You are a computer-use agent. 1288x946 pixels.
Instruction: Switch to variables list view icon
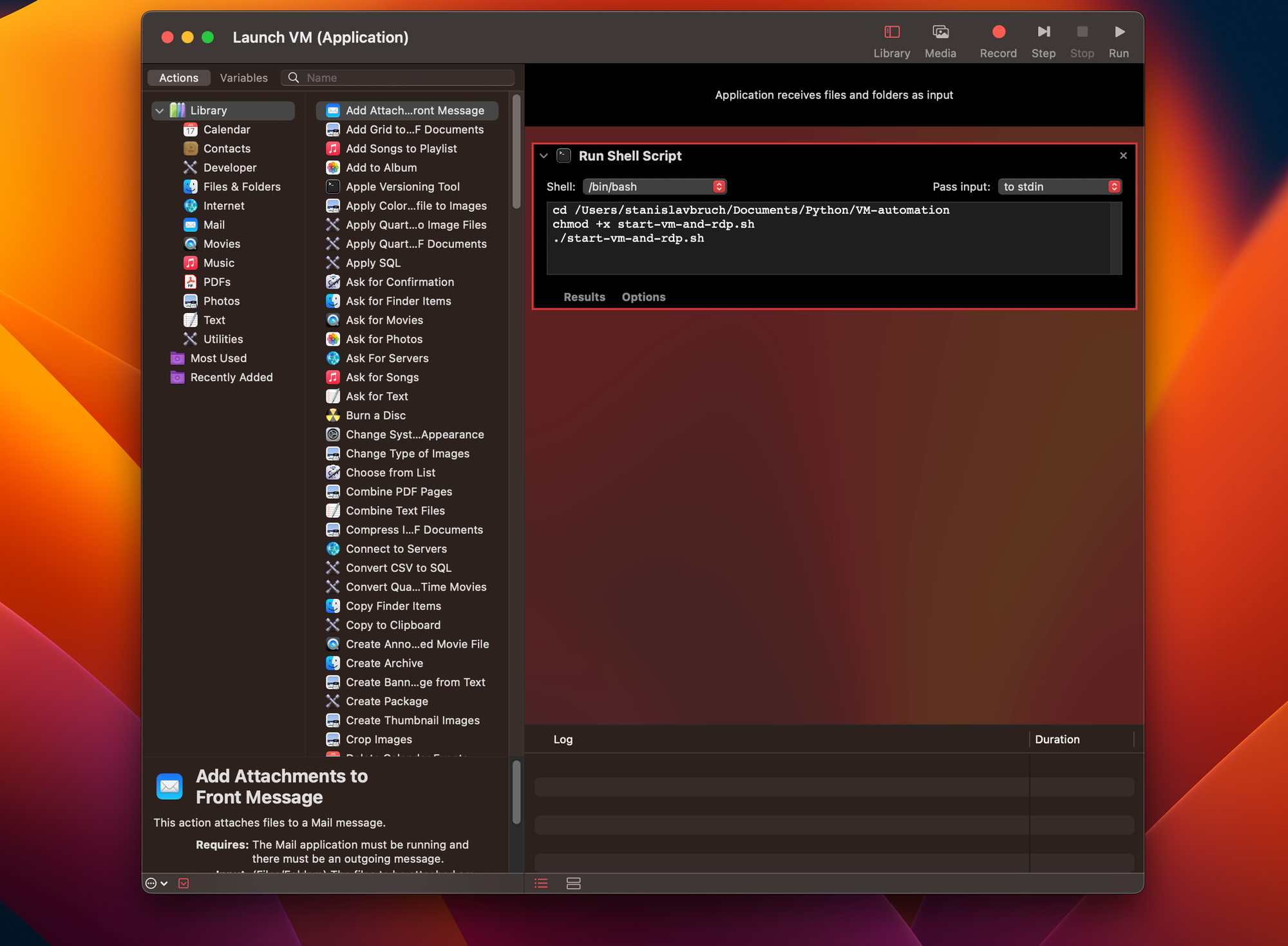[573, 884]
